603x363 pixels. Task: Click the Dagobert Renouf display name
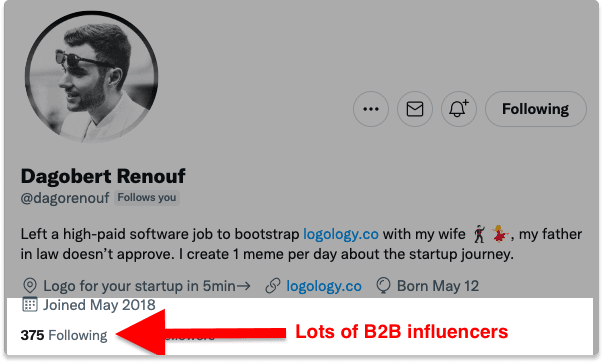pyautogui.click(x=103, y=176)
